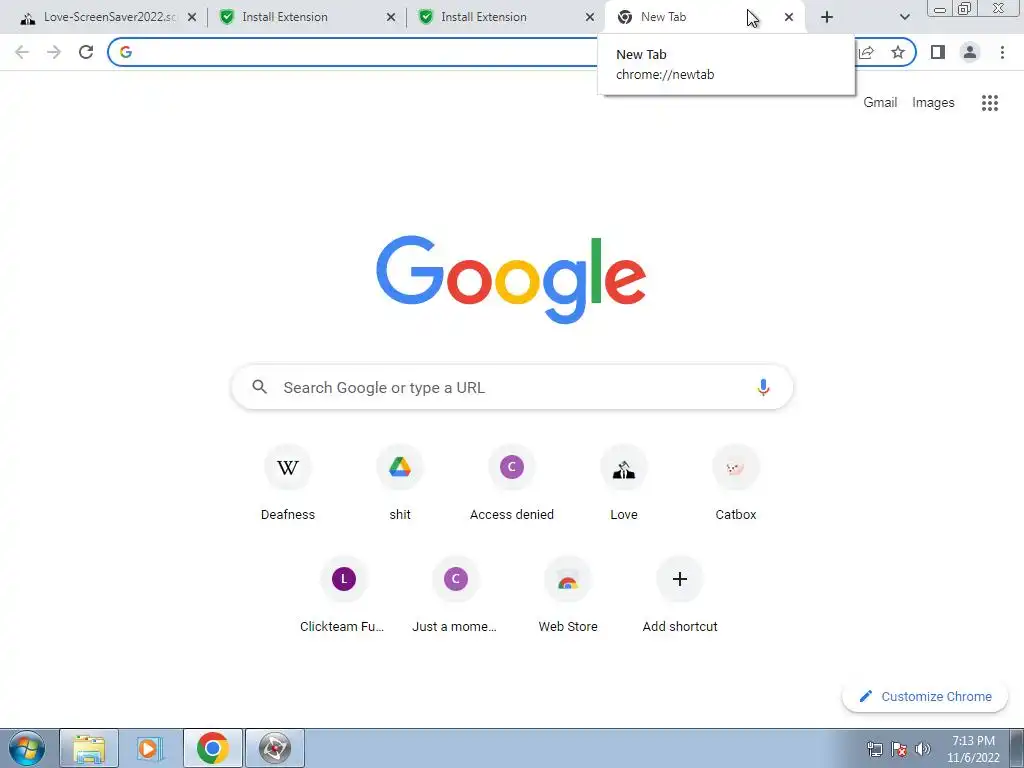Viewport: 1024px width, 768px height.
Task: Focus the Search Google or type URL box
Action: coord(512,387)
